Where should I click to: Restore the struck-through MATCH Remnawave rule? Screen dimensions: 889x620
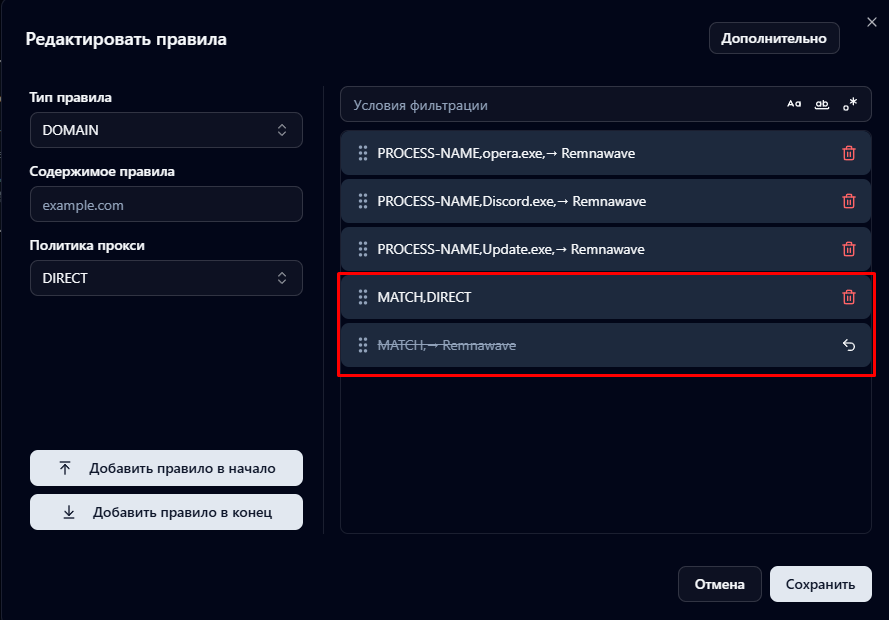click(849, 344)
